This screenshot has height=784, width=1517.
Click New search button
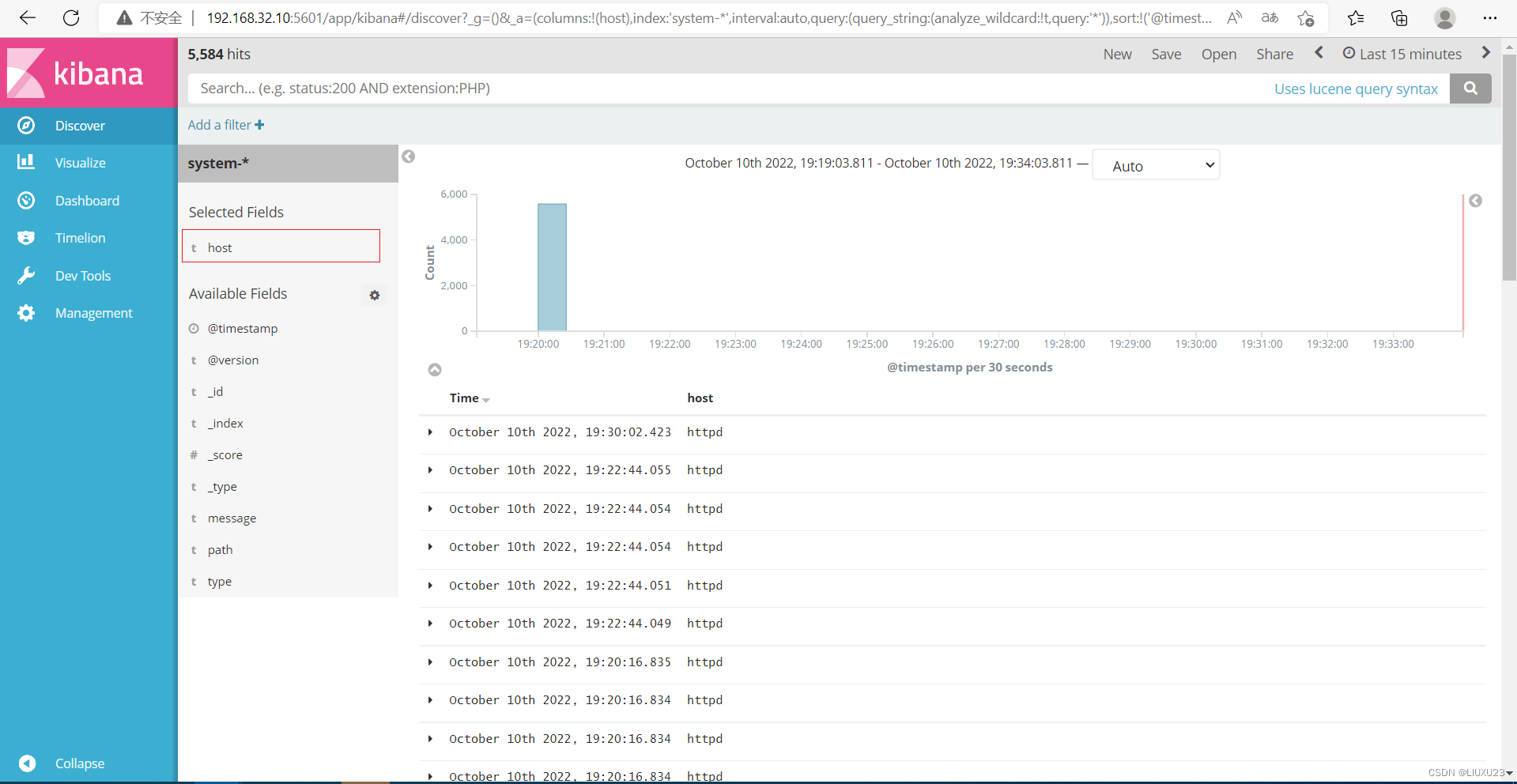coord(1117,54)
